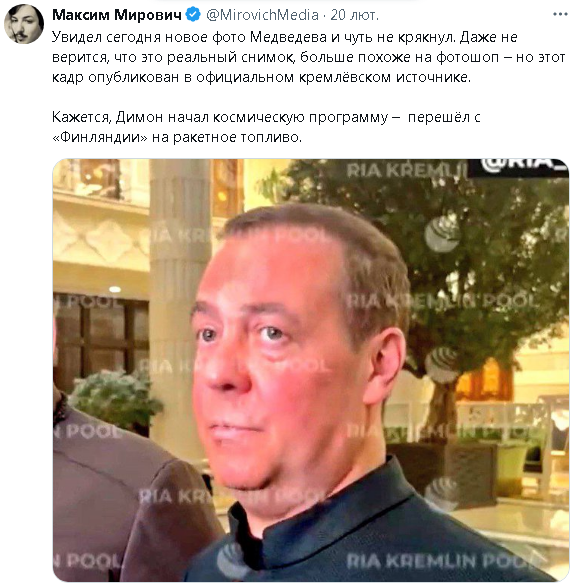Open the three-dot more options menu
This screenshot has width=579, height=586.
coord(560,15)
